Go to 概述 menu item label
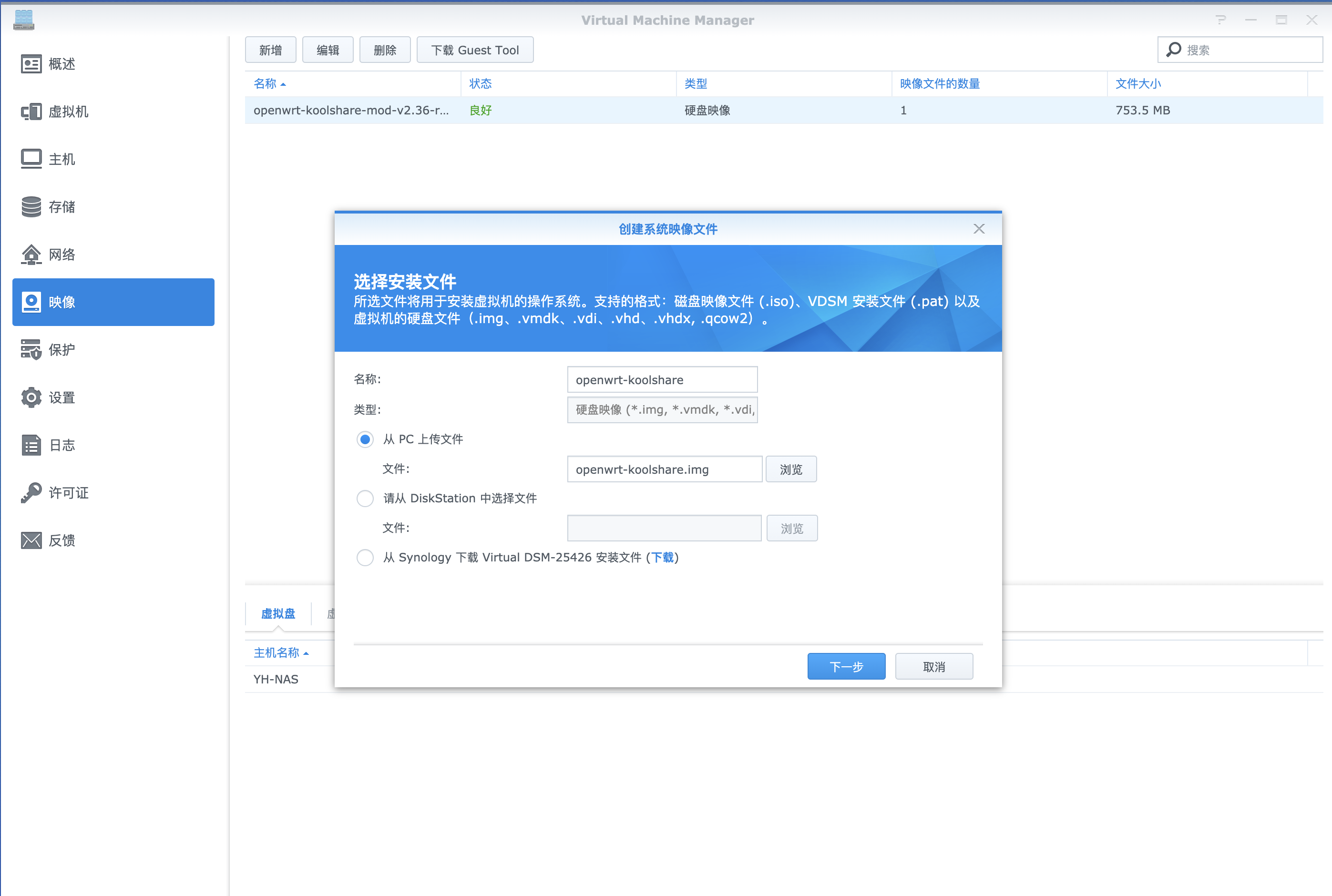Image resolution: width=1332 pixels, height=896 pixels. click(61, 64)
